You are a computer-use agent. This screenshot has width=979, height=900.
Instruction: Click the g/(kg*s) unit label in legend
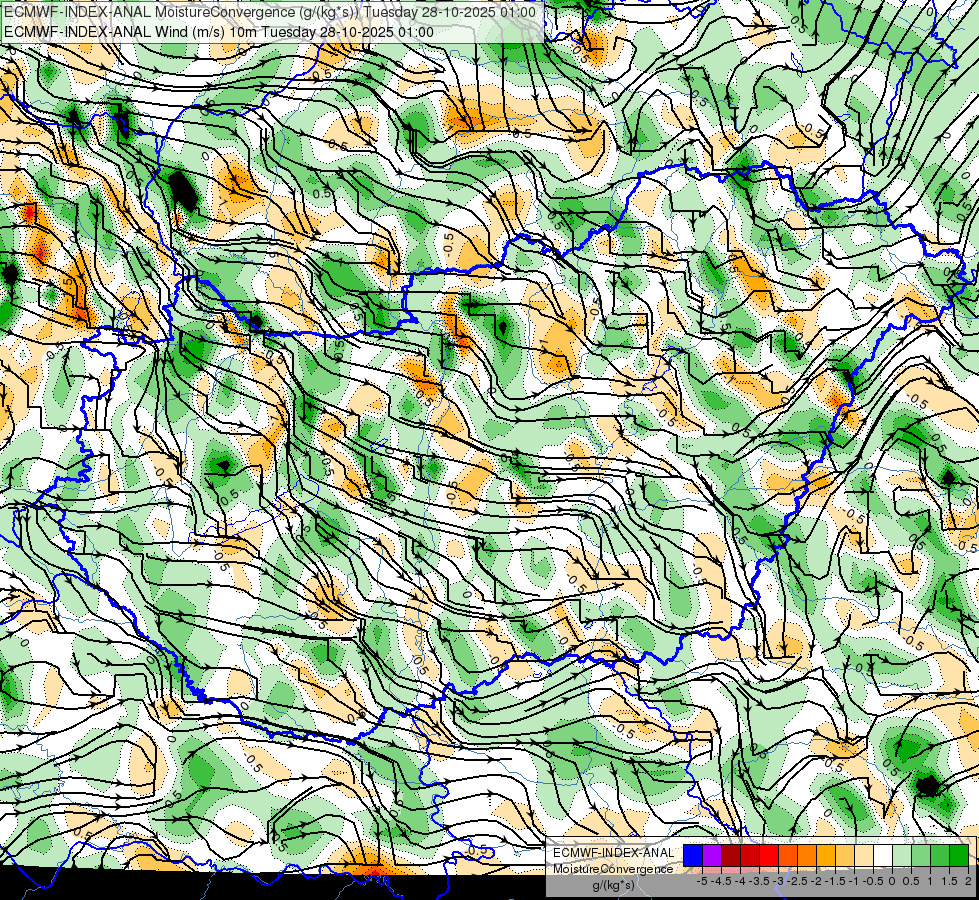tap(613, 886)
